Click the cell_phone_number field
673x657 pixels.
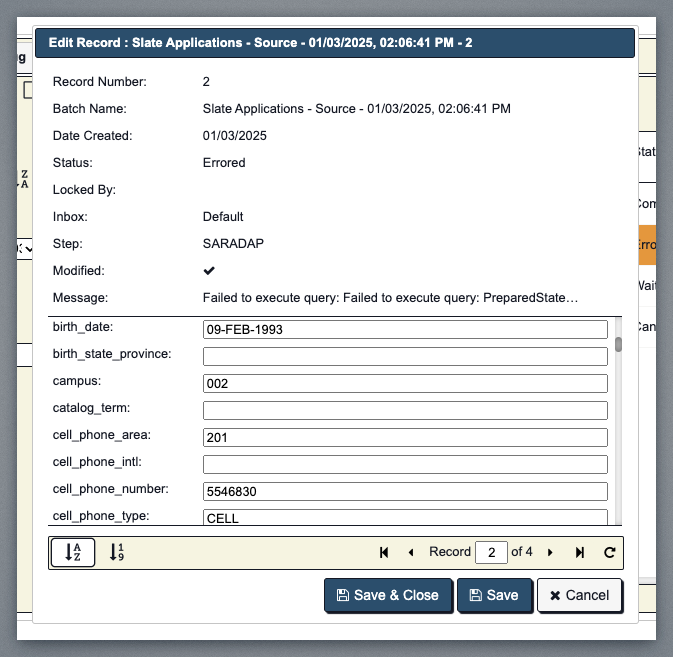pos(405,491)
